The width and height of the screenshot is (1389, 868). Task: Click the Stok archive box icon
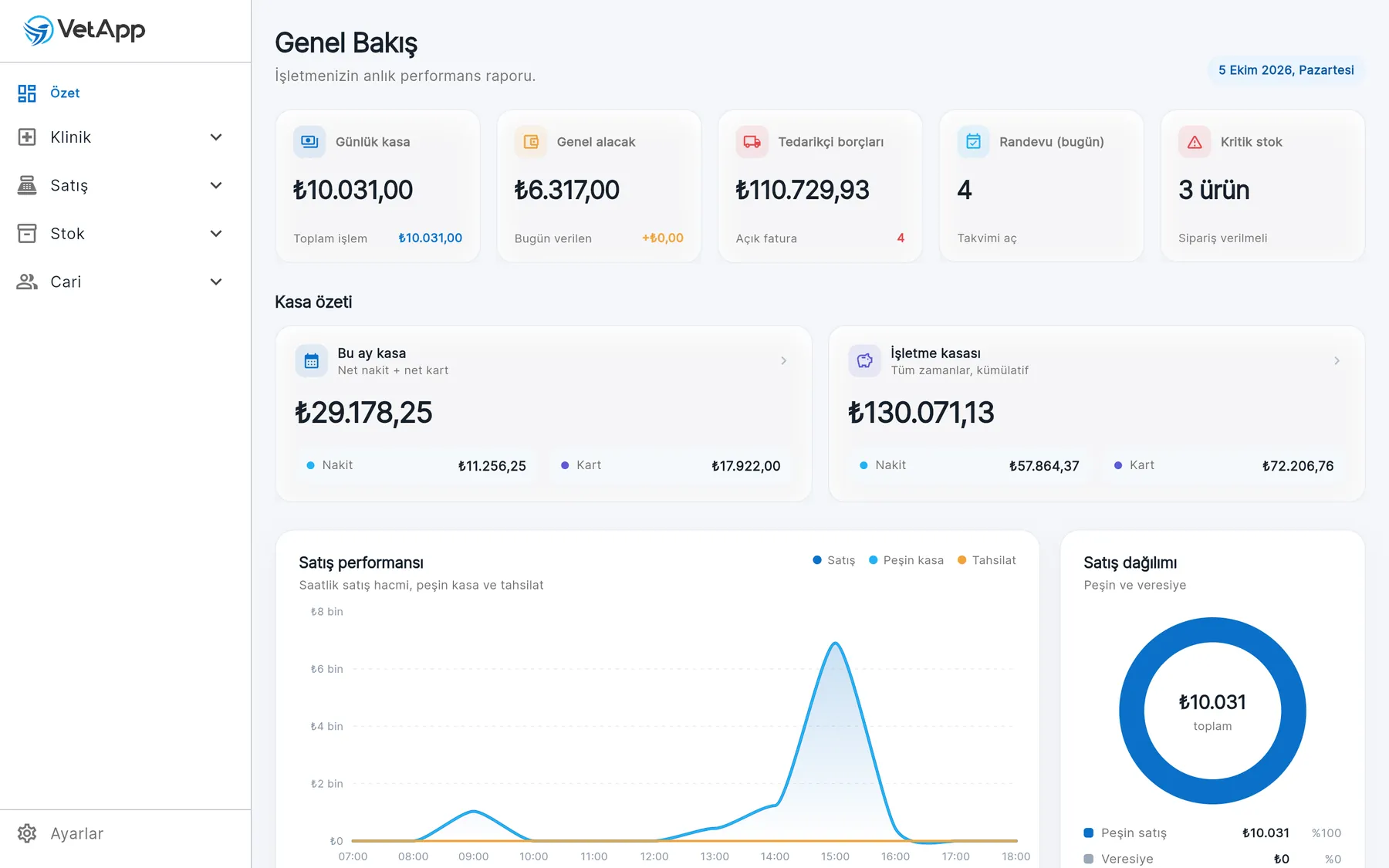[27, 234]
